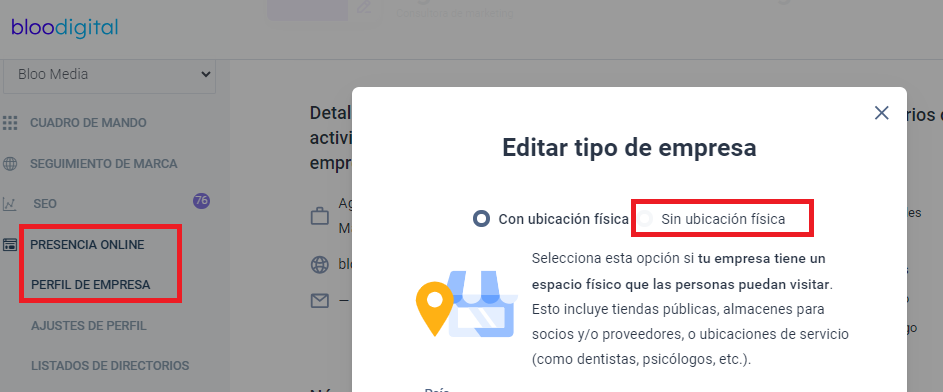943x392 pixels.
Task: Open Ajustes de Perfil submenu item
Action: point(89,326)
